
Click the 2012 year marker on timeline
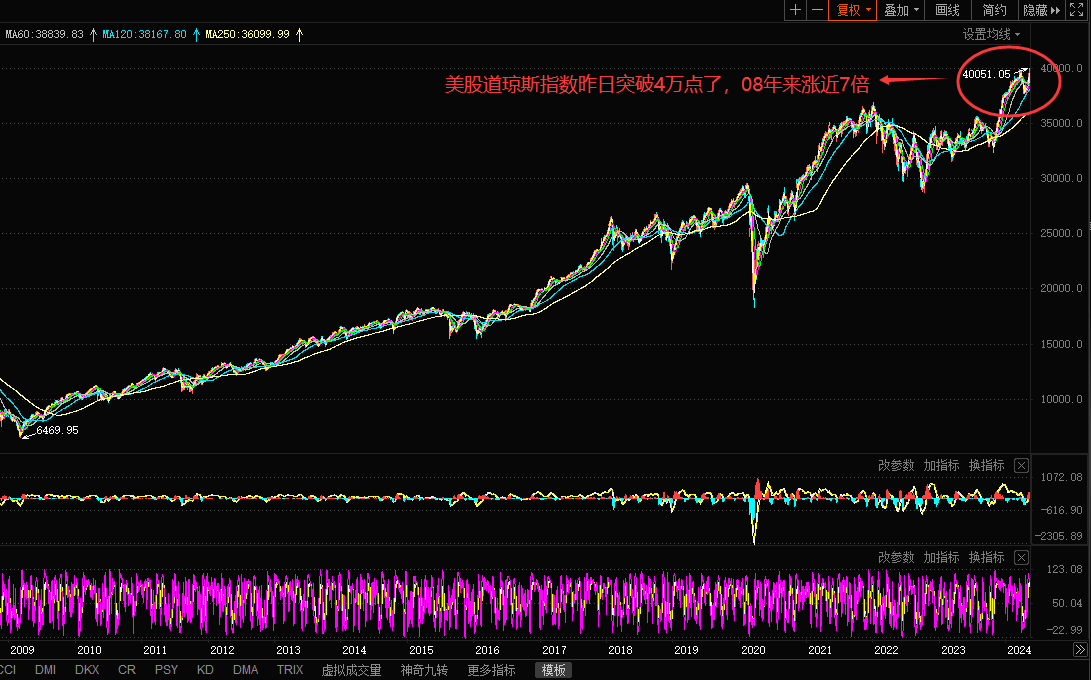pyautogui.click(x=222, y=650)
